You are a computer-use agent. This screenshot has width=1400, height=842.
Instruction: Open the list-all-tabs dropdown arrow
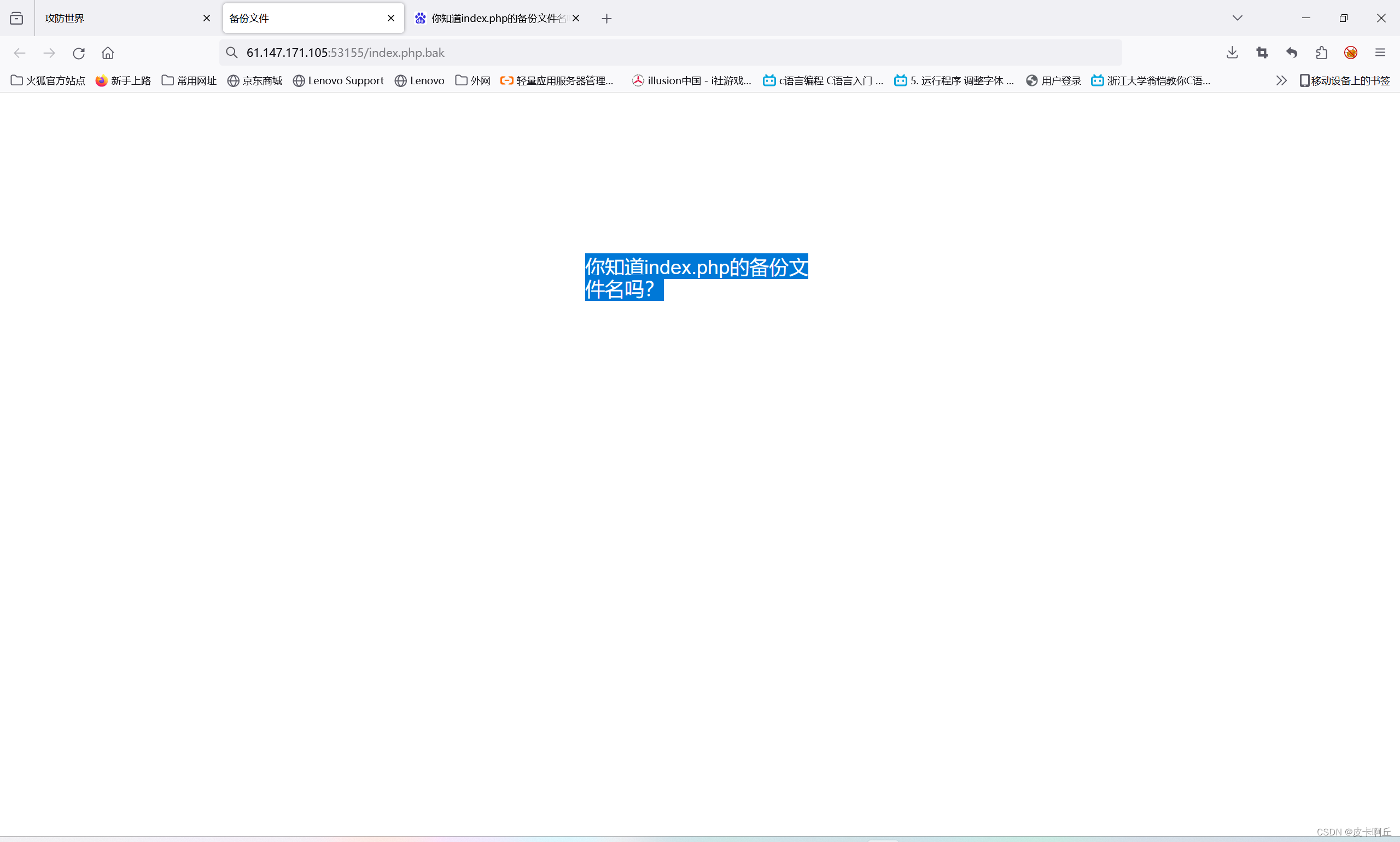pyautogui.click(x=1237, y=18)
